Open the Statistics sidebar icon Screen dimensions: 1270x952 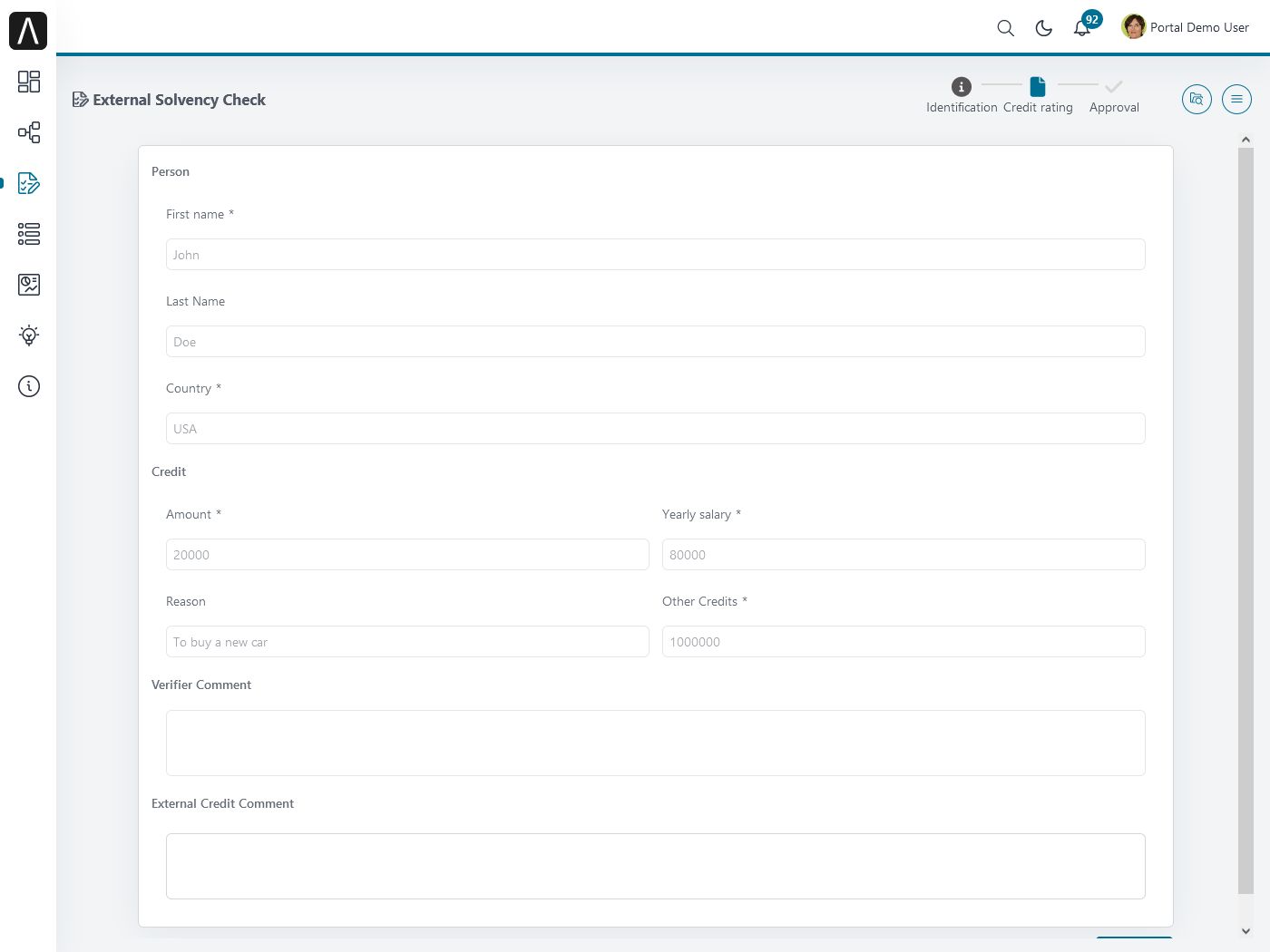(29, 285)
